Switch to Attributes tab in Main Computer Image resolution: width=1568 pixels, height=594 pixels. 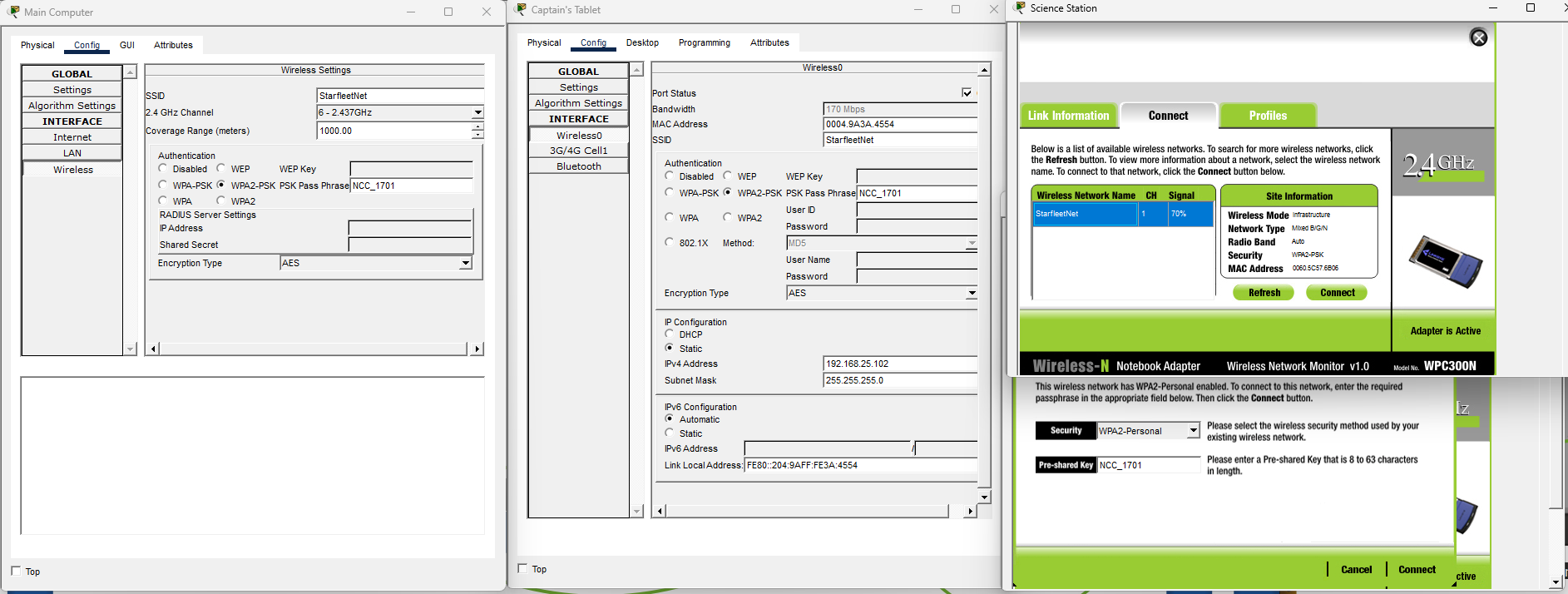coord(173,45)
